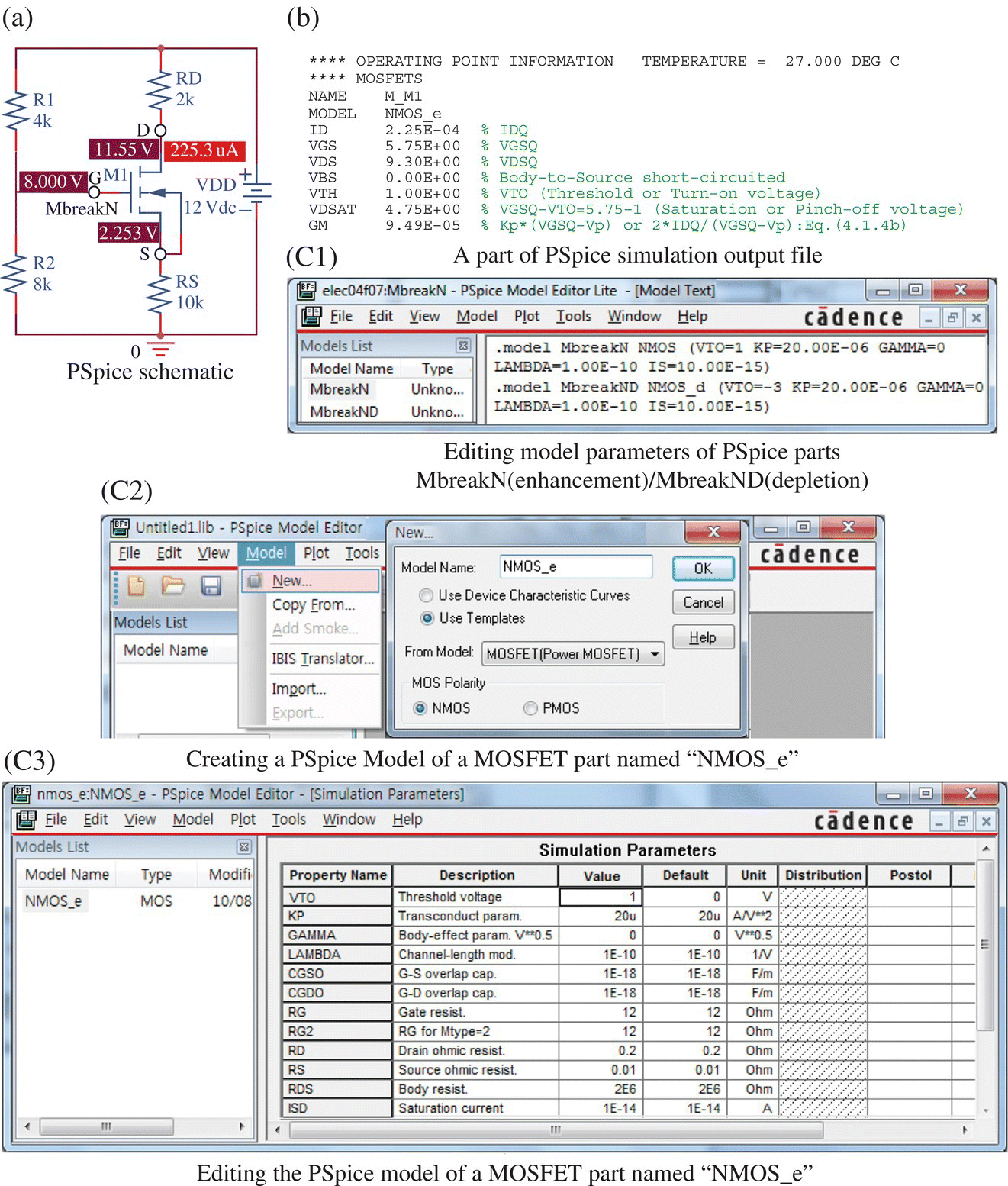The width and height of the screenshot is (1008, 1186).
Task: Select MbreakN in Models List
Action: pyautogui.click(x=340, y=389)
